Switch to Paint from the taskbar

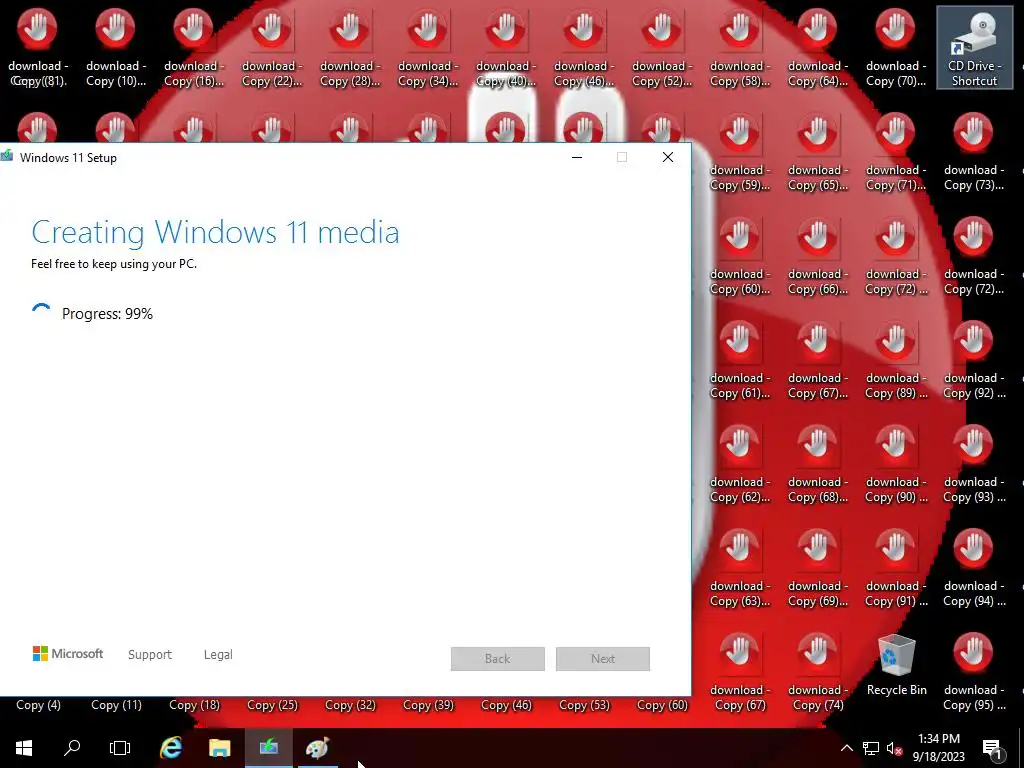pos(318,748)
